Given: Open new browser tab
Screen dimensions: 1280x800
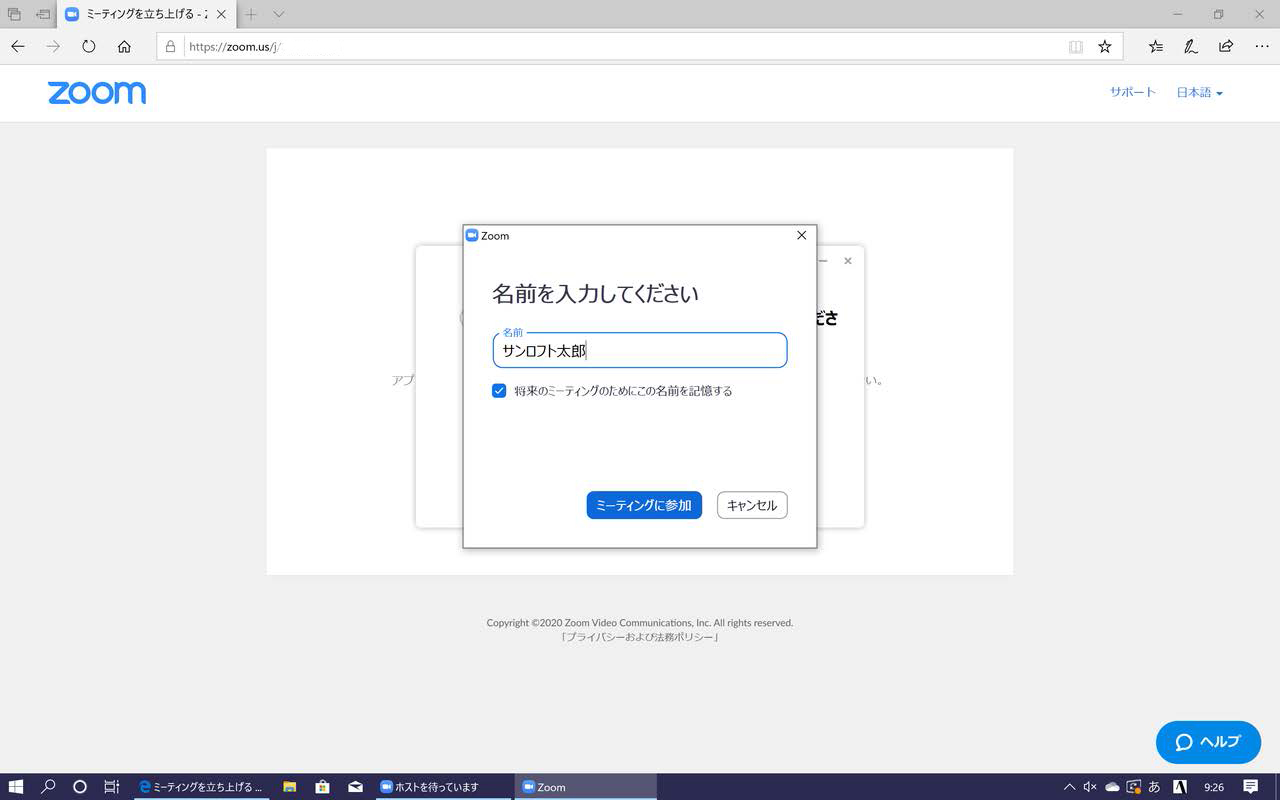Looking at the screenshot, I should tap(251, 14).
